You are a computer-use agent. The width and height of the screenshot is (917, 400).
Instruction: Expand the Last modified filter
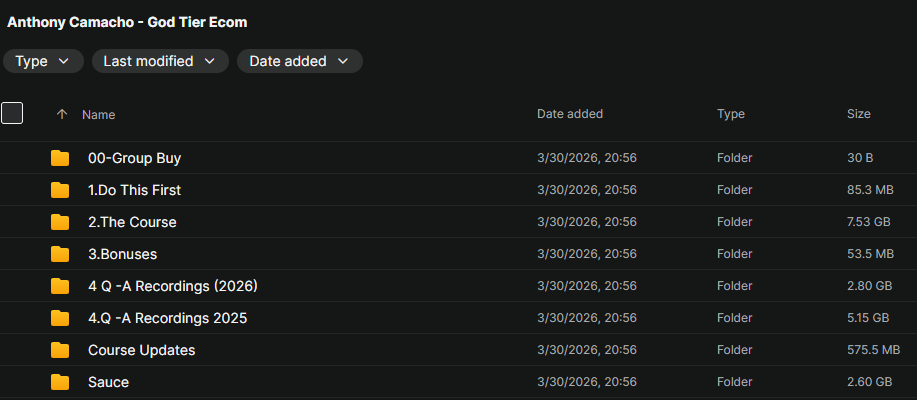159,61
